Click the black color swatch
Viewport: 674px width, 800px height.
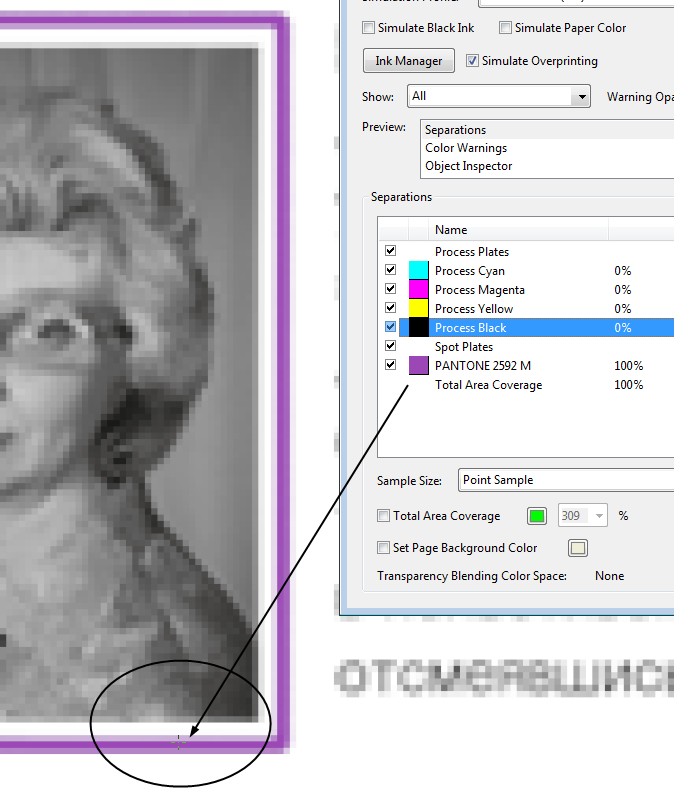tap(419, 328)
